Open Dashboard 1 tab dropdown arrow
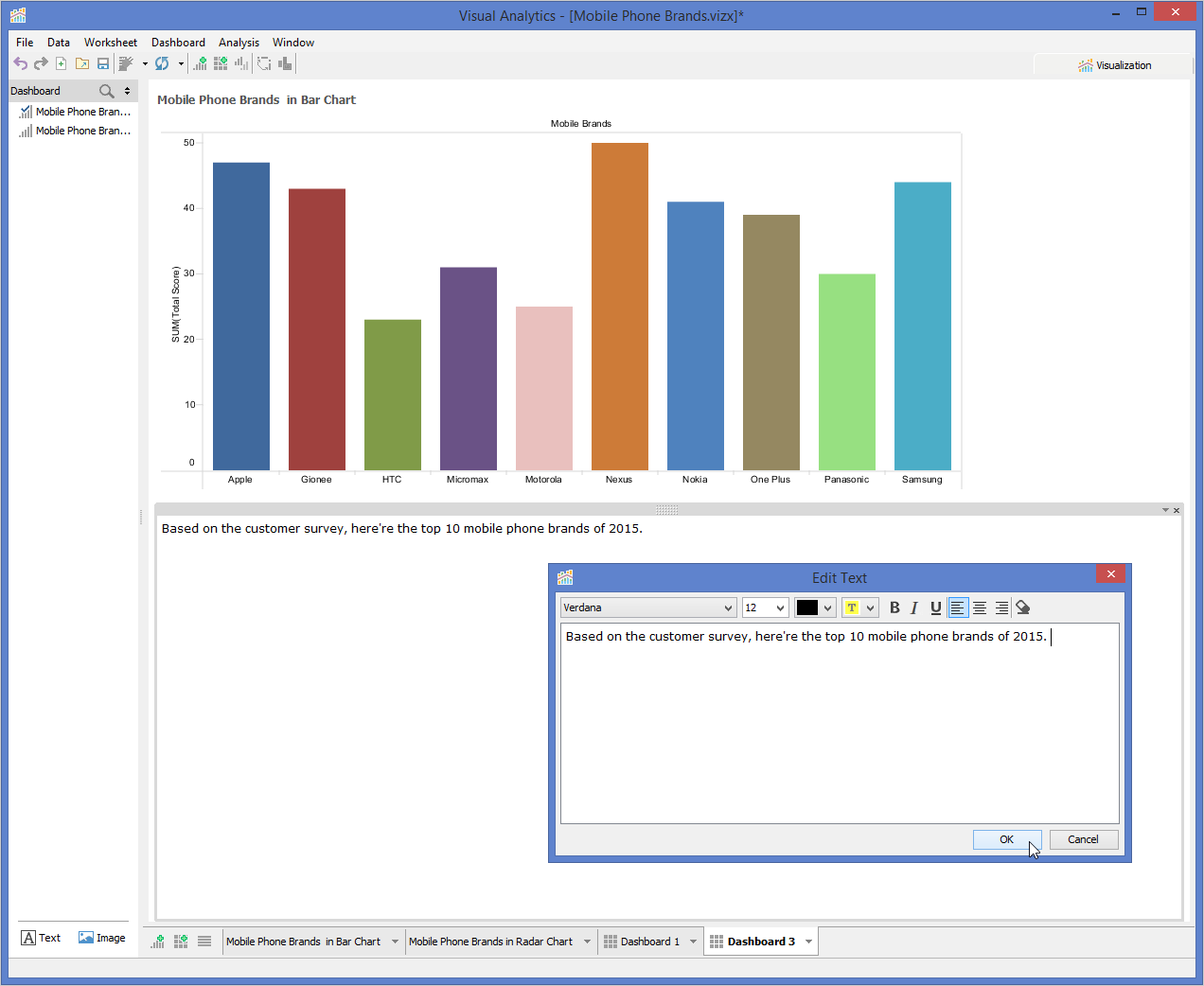The height and width of the screenshot is (986, 1204). click(x=693, y=942)
